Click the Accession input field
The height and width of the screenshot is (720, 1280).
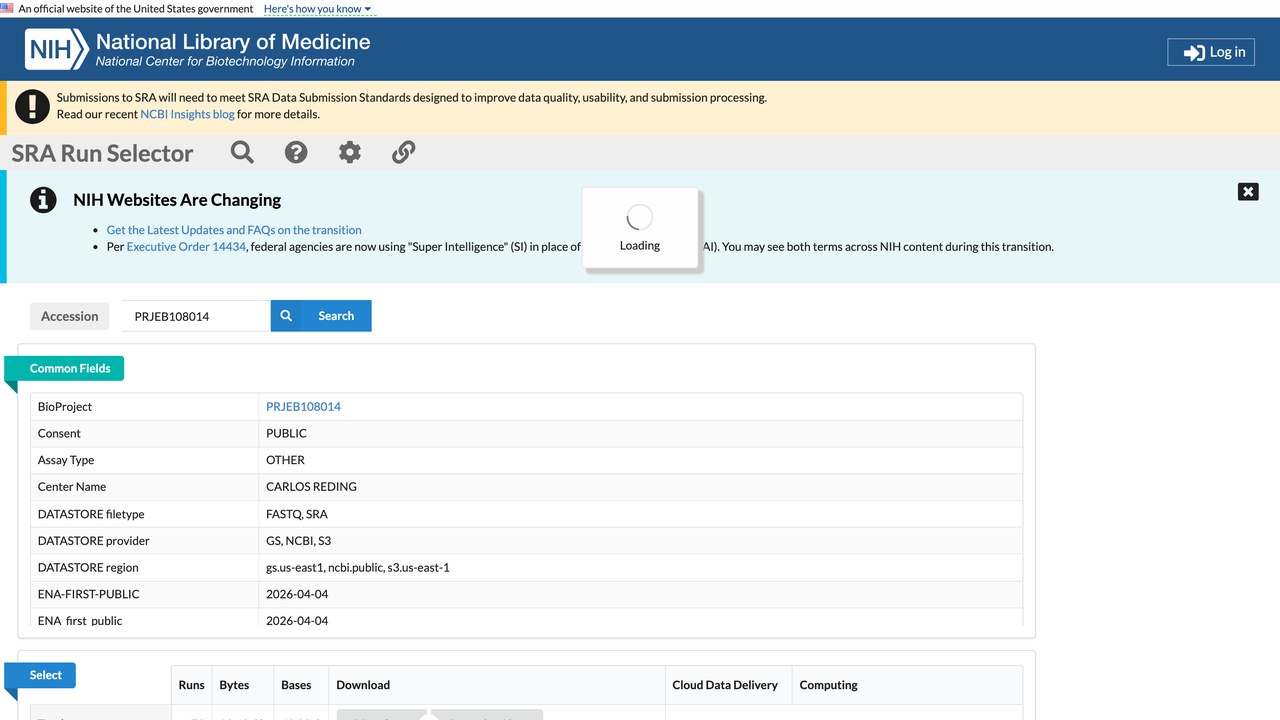point(196,316)
